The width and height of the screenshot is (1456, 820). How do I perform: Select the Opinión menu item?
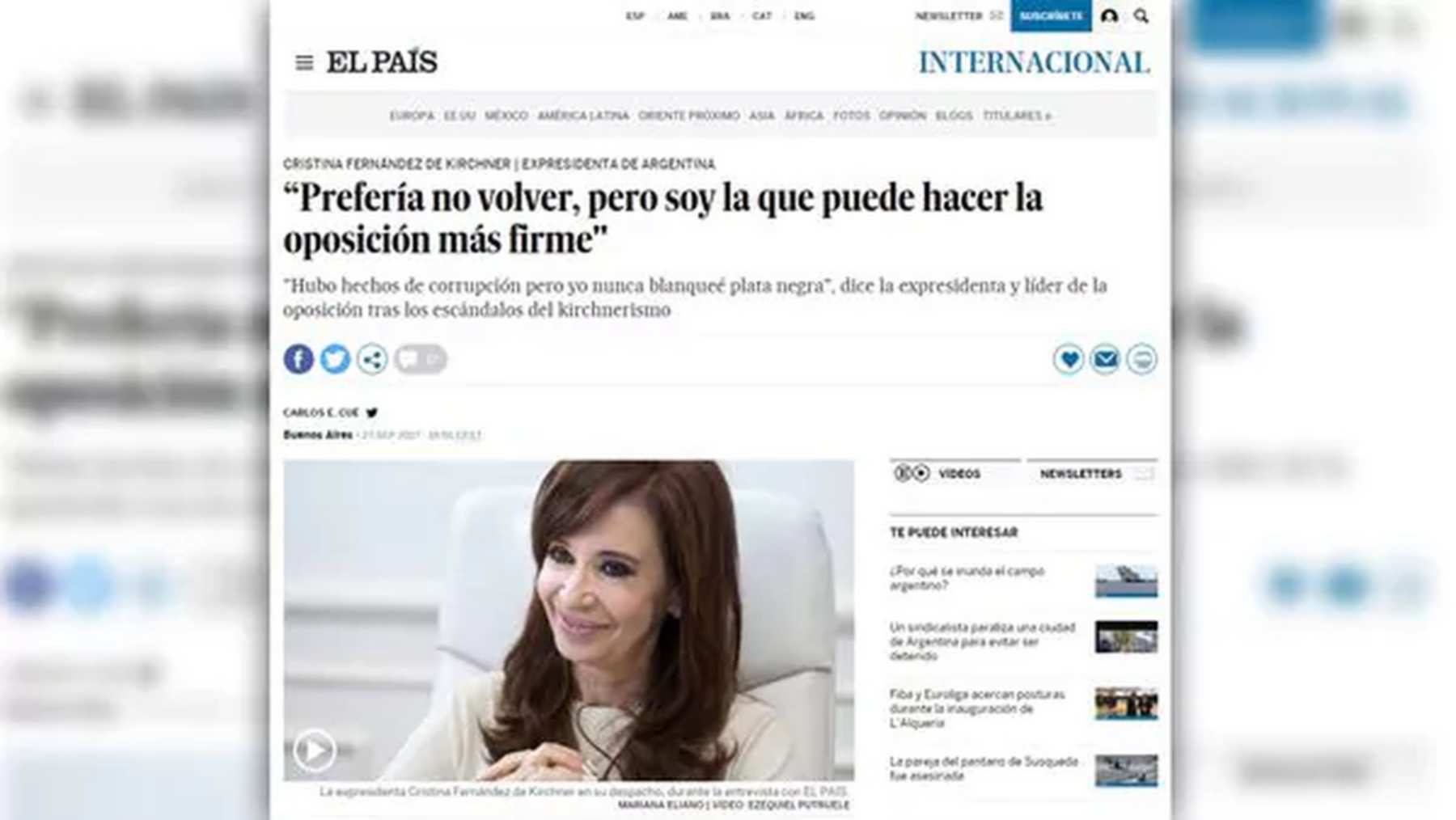click(903, 116)
